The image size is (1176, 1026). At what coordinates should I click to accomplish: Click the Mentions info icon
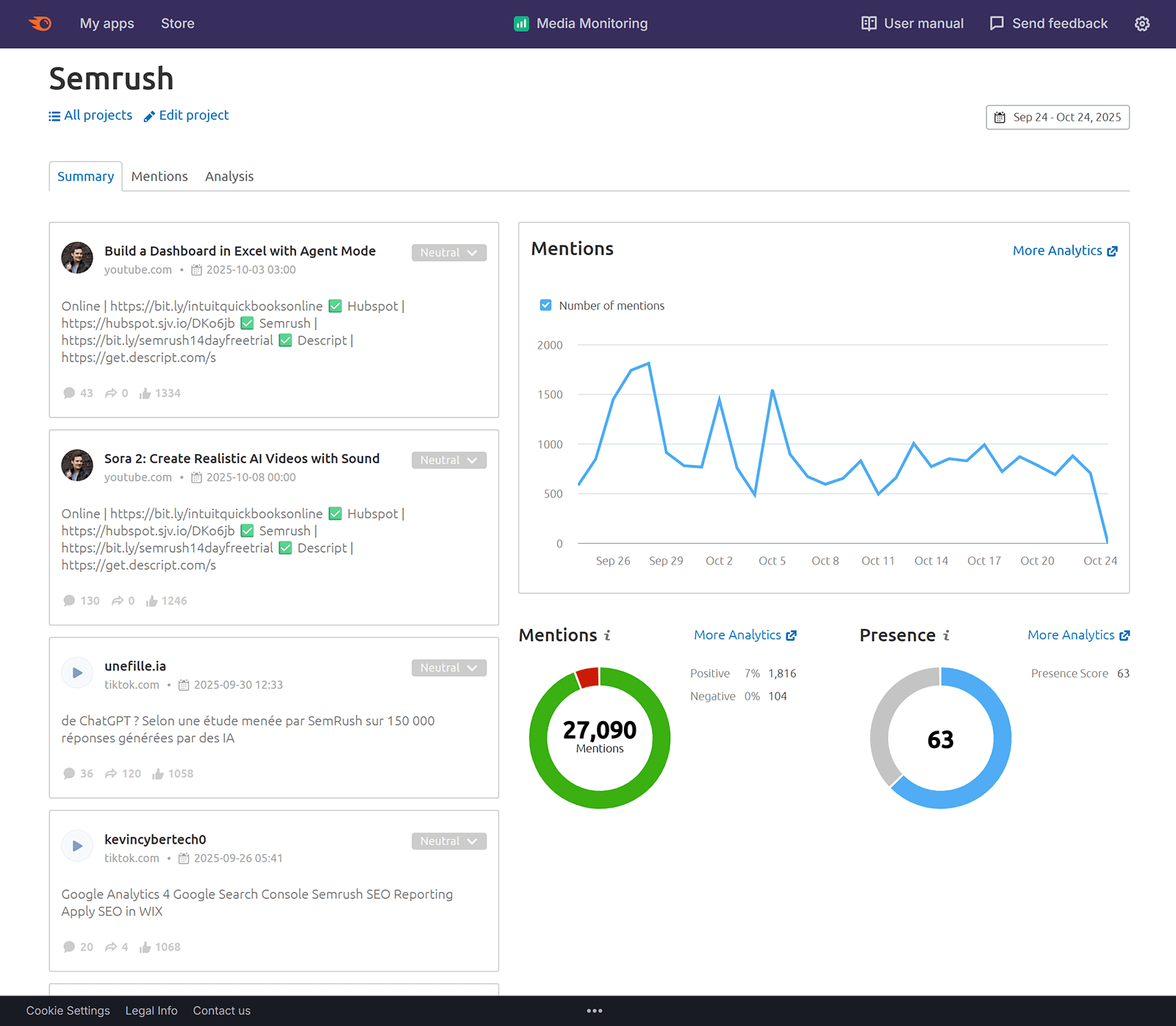pos(606,635)
